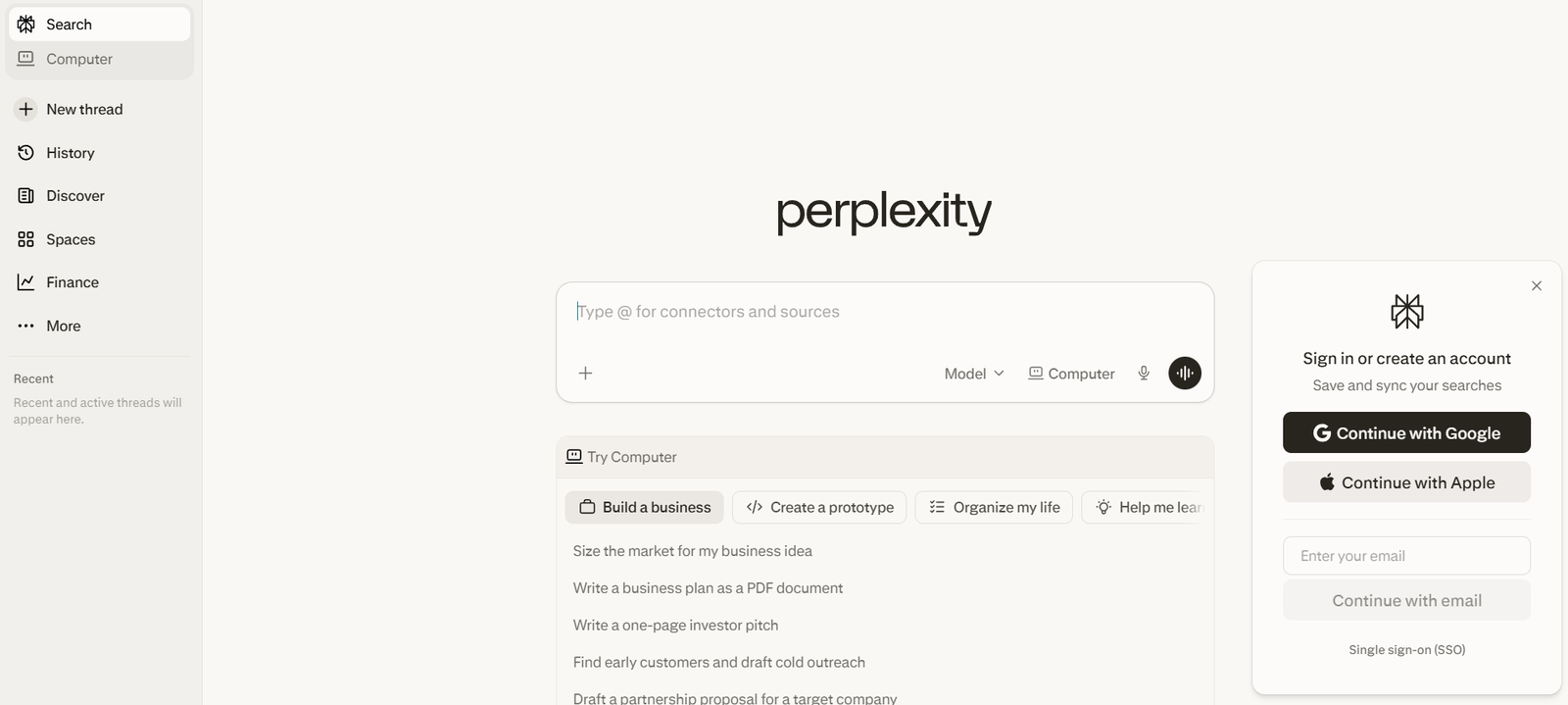Open the Finance section
This screenshot has width=1568, height=705.
(x=72, y=281)
